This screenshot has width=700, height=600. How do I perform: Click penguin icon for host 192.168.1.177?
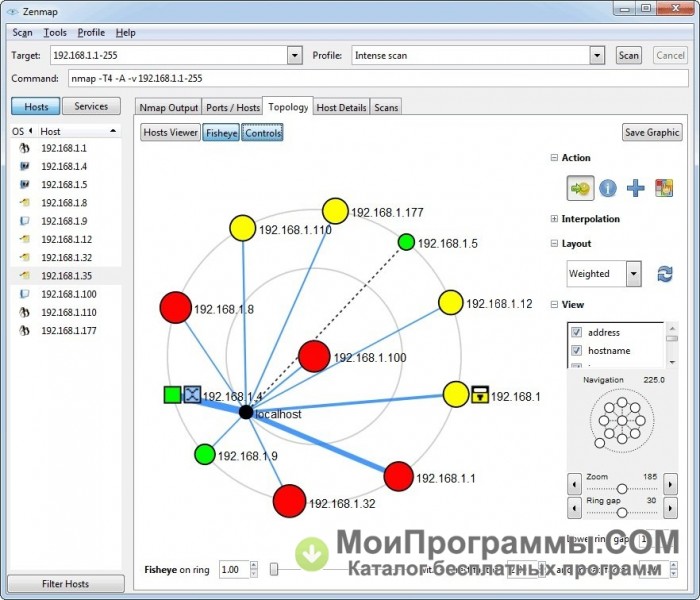(x=25, y=330)
